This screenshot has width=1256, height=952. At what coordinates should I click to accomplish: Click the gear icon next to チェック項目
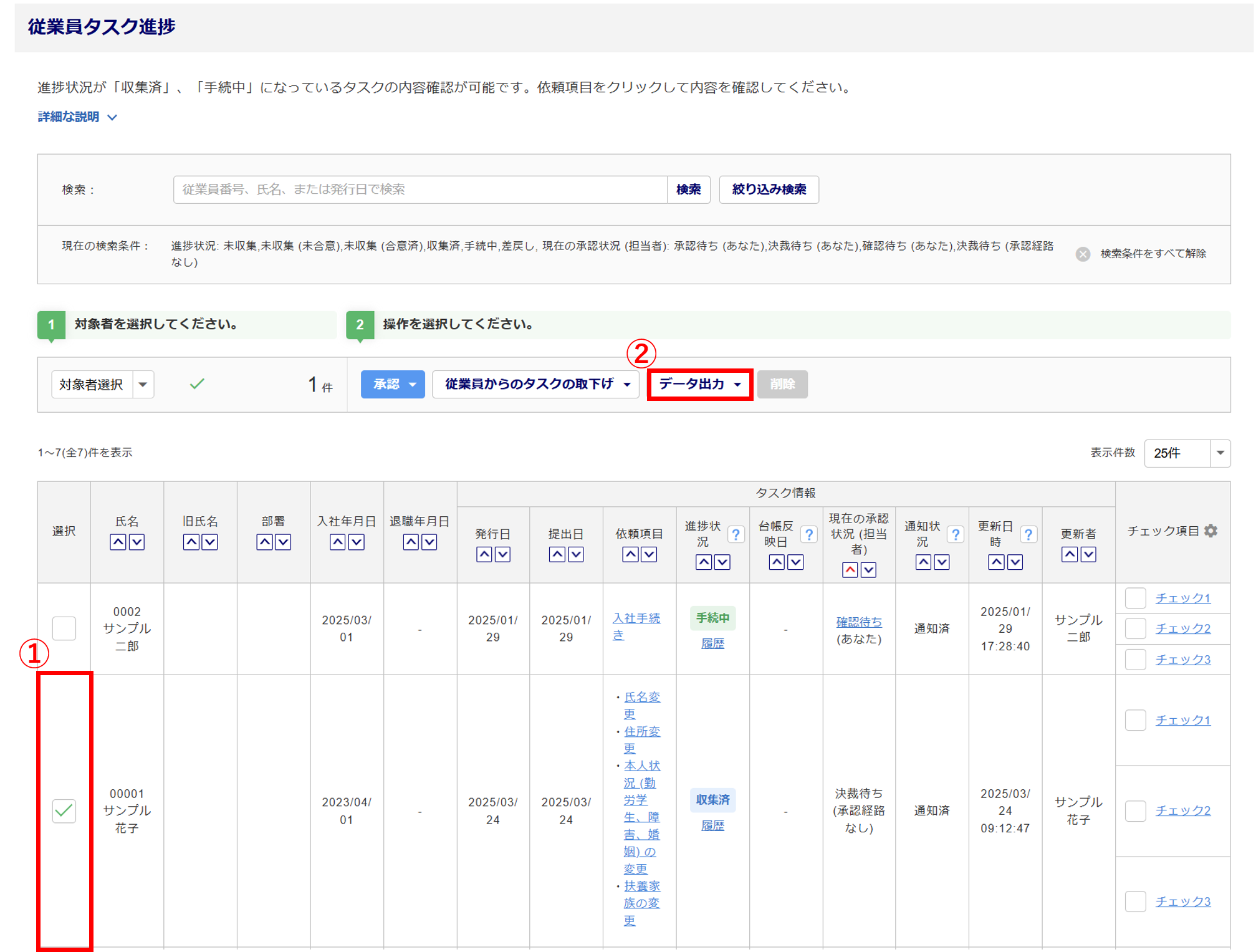point(1210,531)
